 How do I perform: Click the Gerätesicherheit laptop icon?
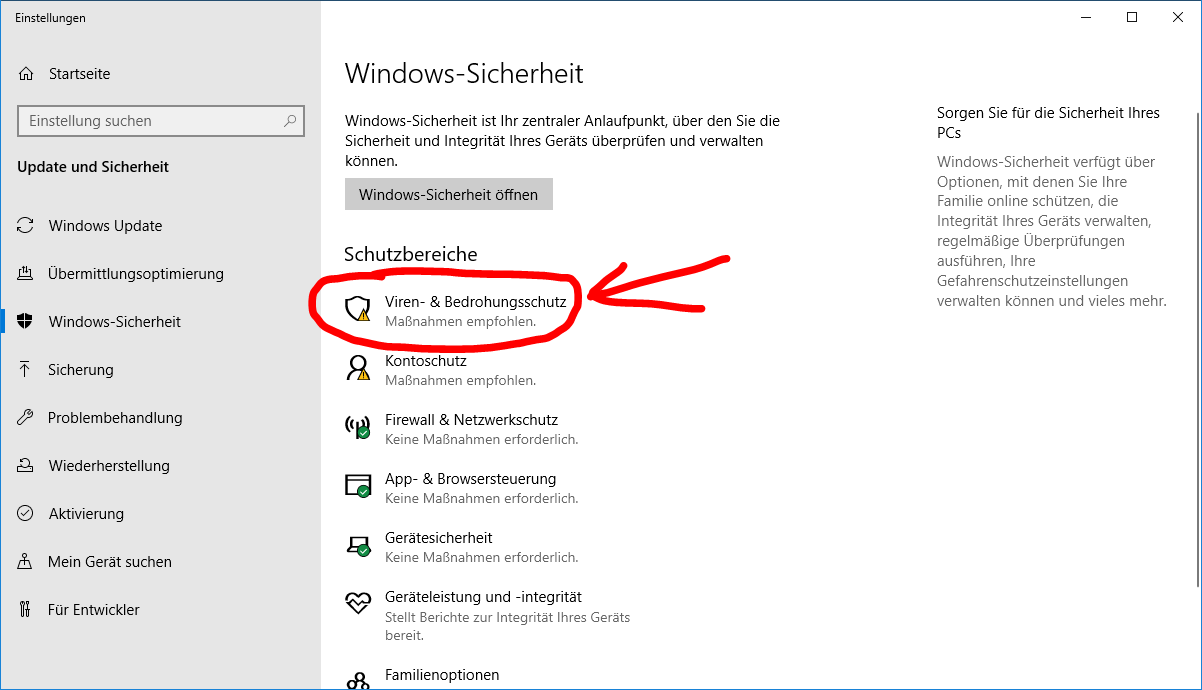tap(358, 545)
